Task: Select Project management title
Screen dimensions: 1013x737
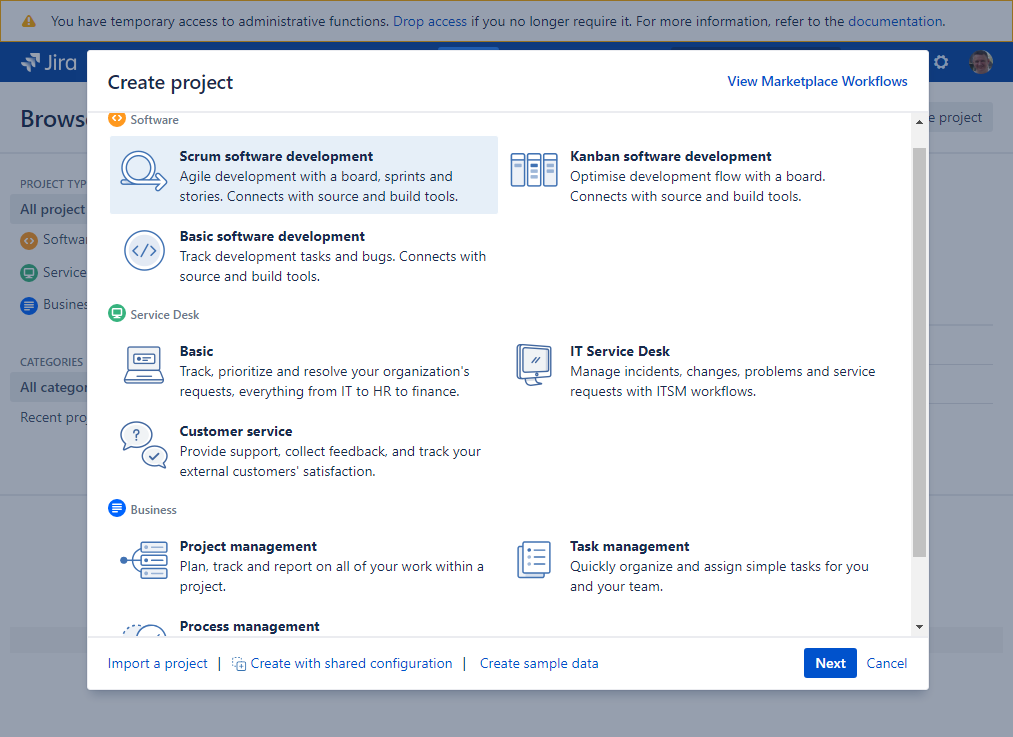Action: (x=248, y=546)
